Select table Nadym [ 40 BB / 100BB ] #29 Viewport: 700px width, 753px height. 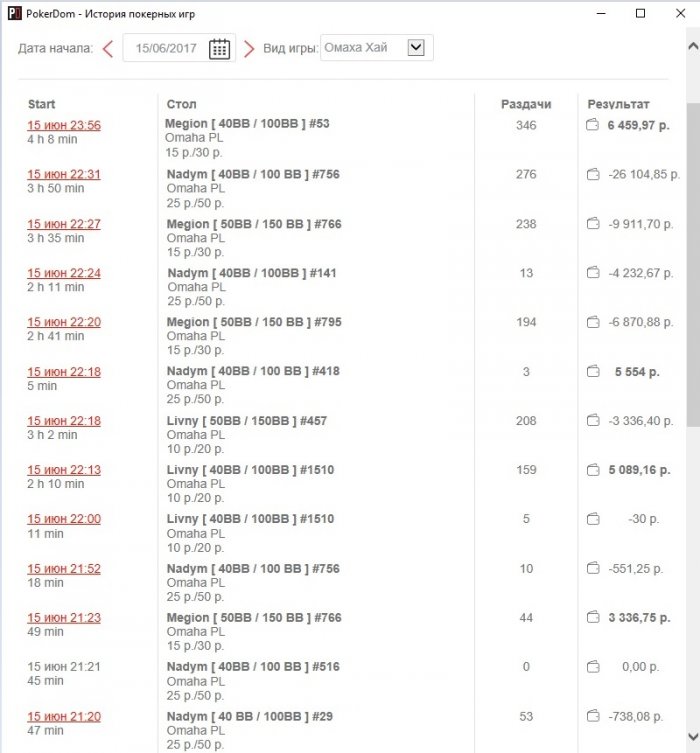click(250, 717)
